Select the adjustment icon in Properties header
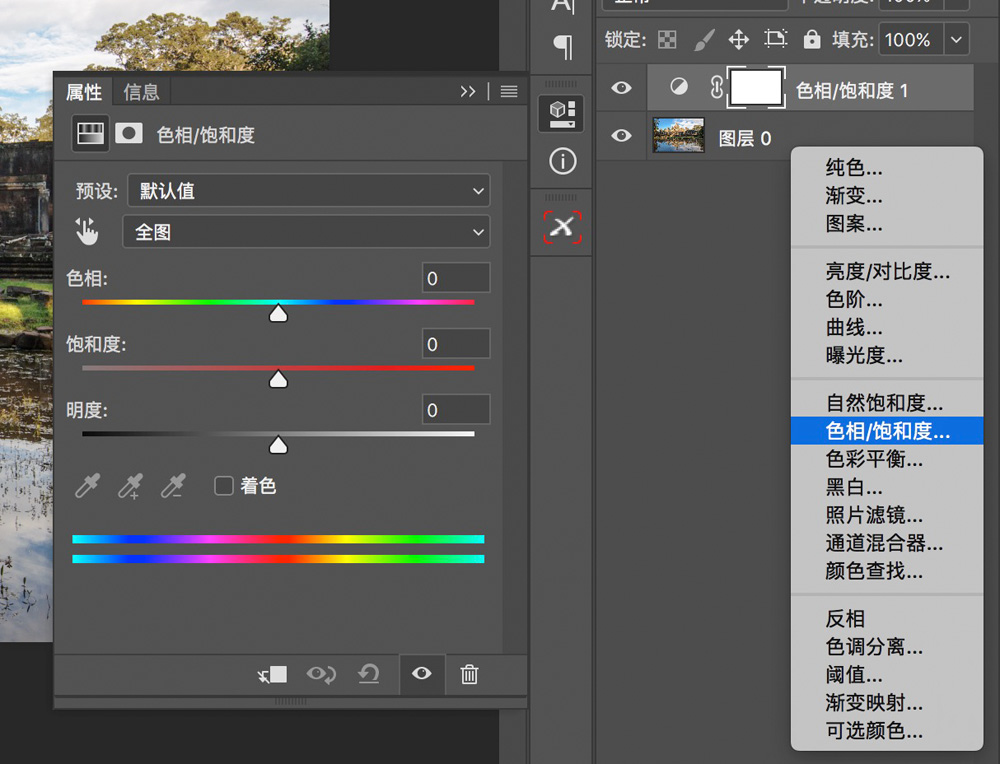Image resolution: width=1000 pixels, height=764 pixels. tap(90, 134)
